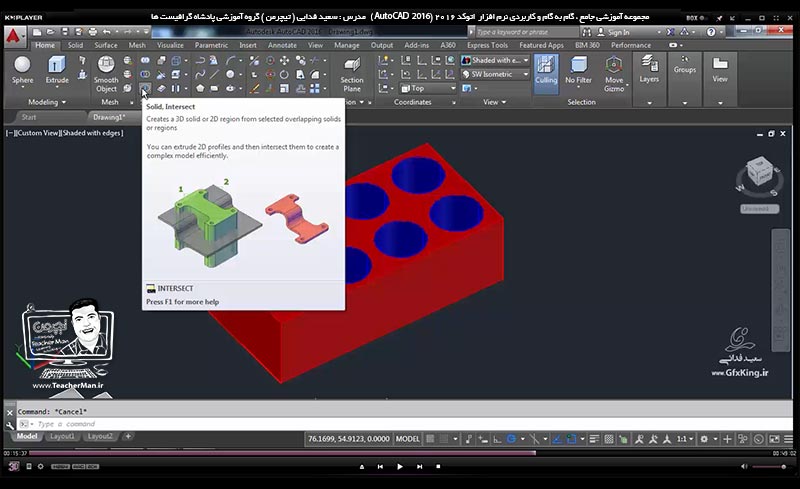Click the KMPlayer video seek bar
This screenshot has width=800, height=489.
click(x=400, y=453)
